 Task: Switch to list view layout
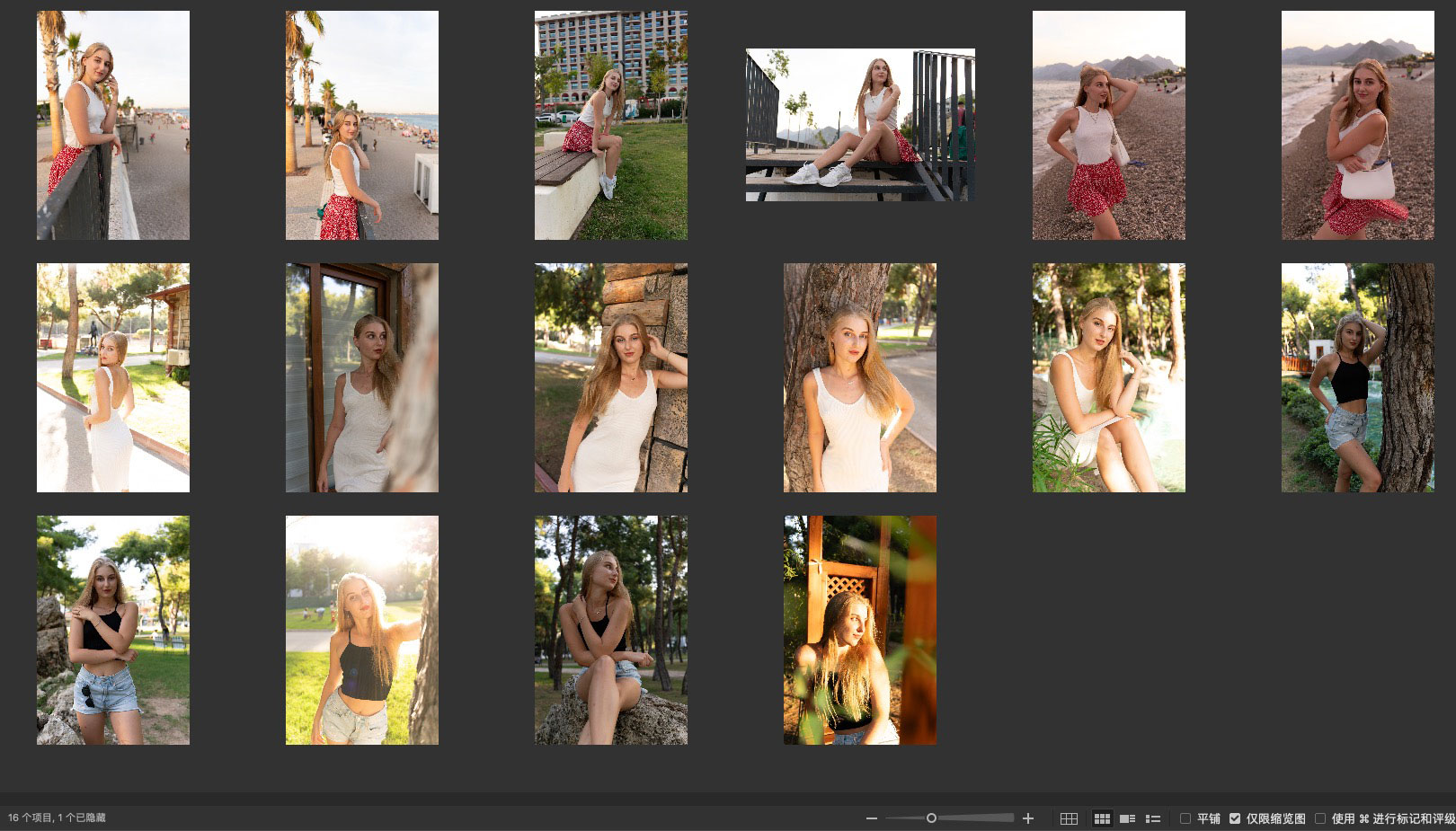pyautogui.click(x=1153, y=818)
